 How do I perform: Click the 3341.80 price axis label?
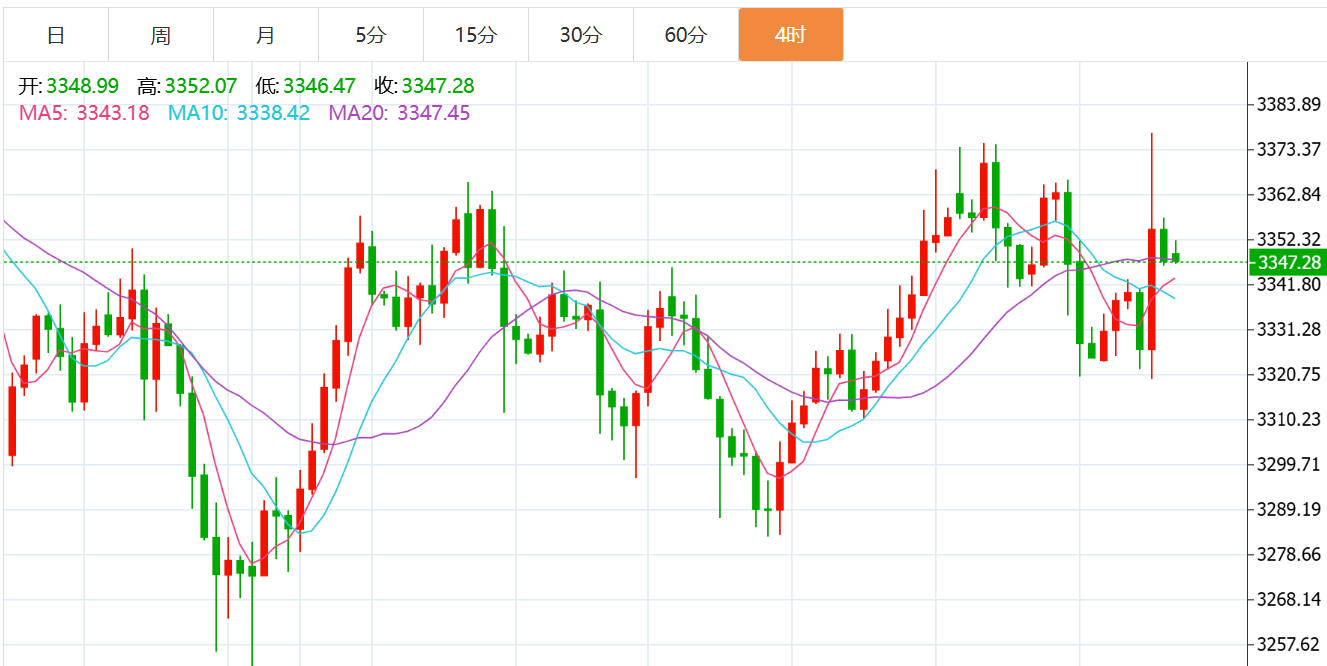click(1289, 284)
